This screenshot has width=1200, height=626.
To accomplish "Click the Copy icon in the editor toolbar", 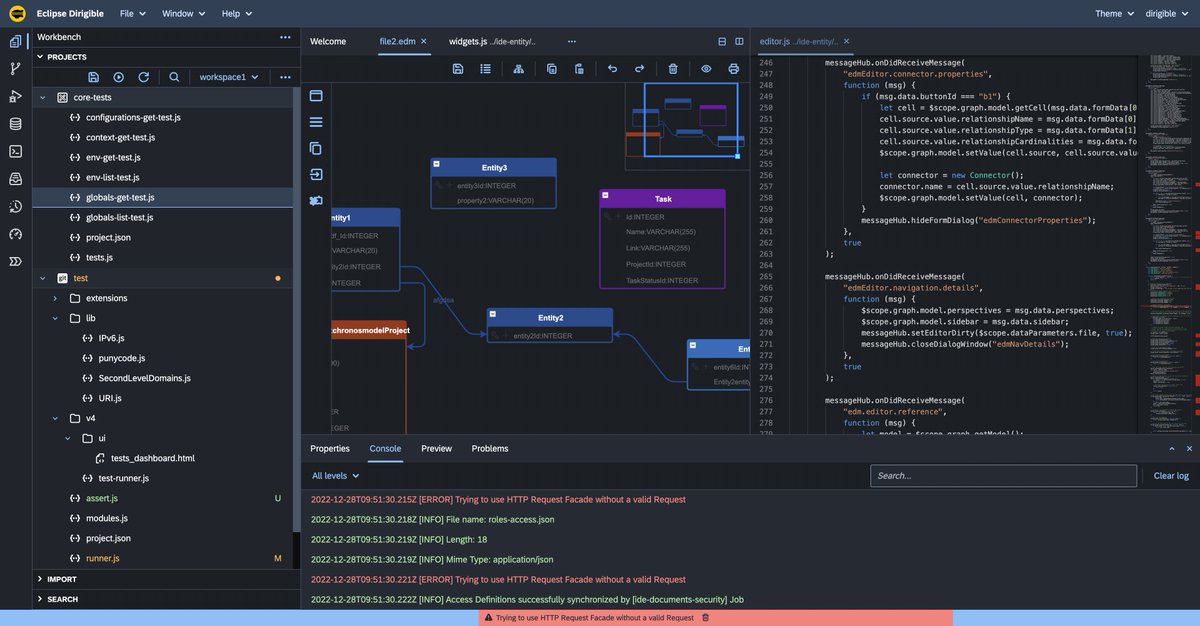I will (551, 69).
